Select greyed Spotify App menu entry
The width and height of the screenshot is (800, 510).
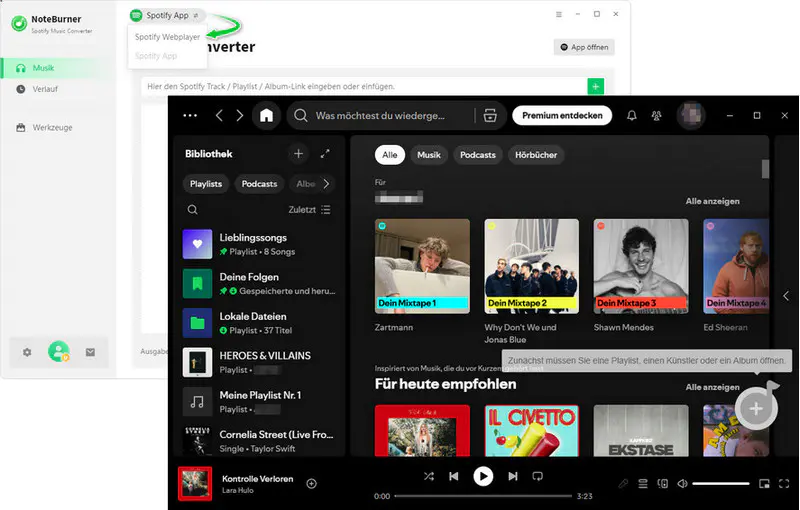[x=156, y=56]
